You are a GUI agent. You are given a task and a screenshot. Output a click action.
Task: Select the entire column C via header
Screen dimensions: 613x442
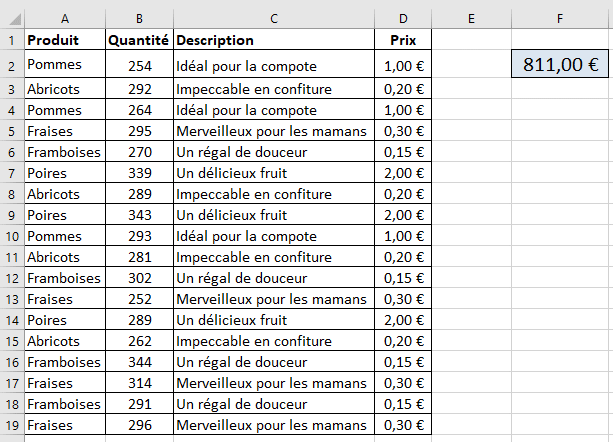(273, 18)
